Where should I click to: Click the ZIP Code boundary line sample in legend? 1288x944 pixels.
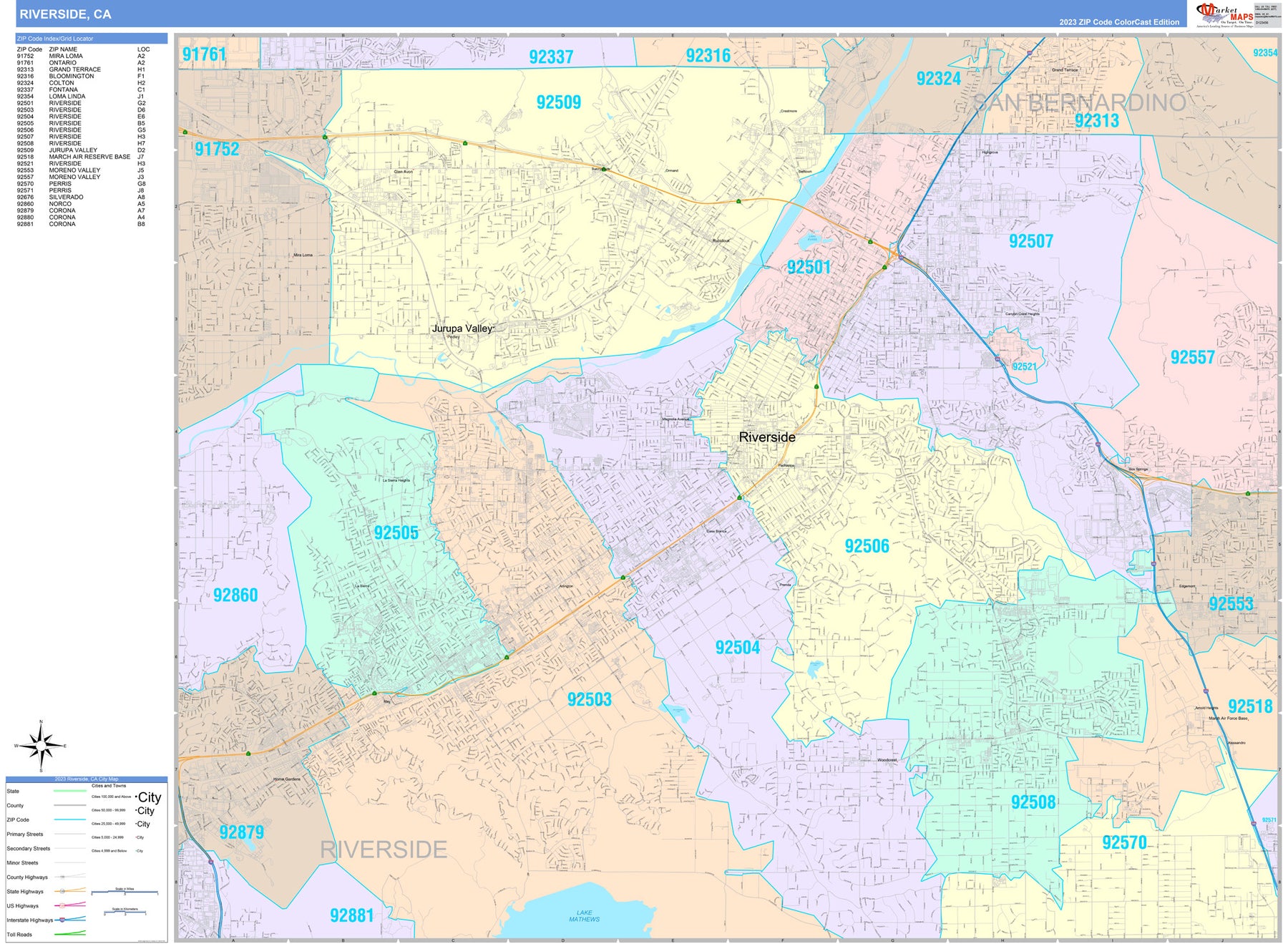pyautogui.click(x=69, y=819)
